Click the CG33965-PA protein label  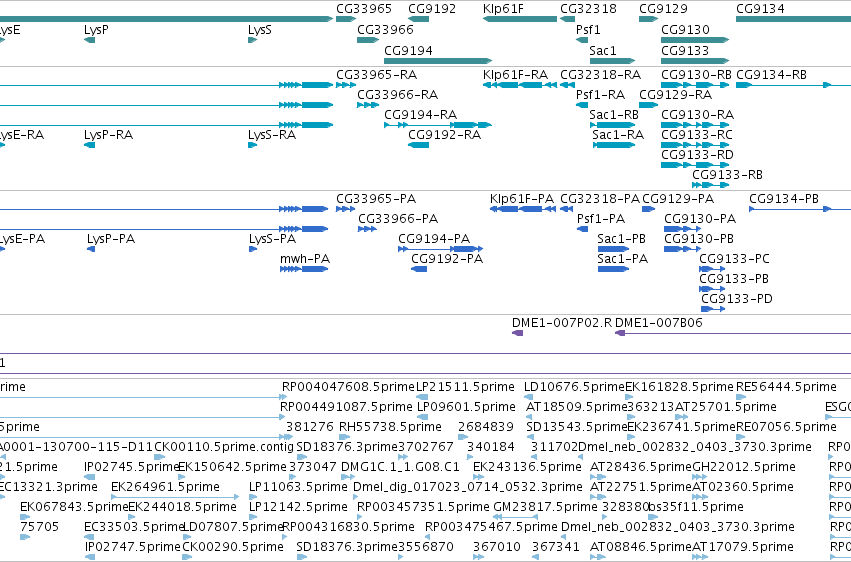(376, 199)
